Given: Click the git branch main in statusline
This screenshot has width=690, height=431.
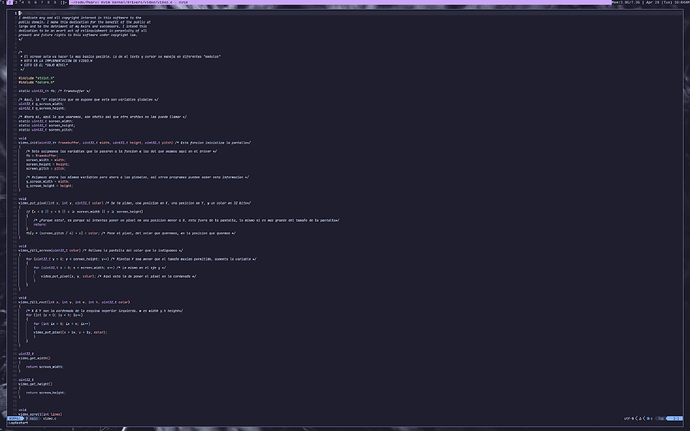Looking at the screenshot, I should point(33,419).
